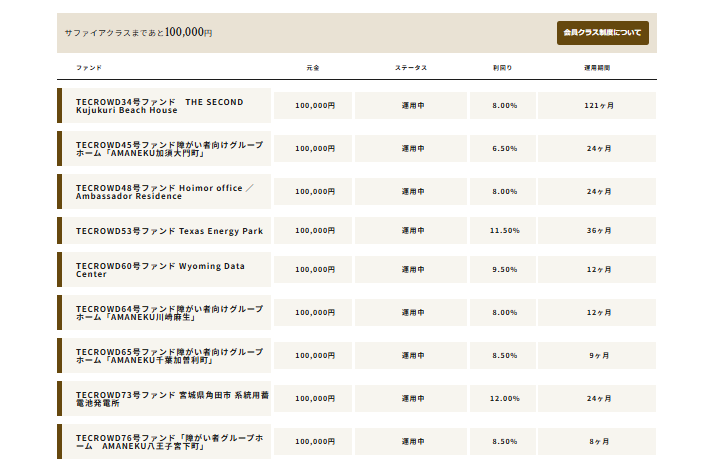Select the 8ヶ月 period for TECROWD76号
Screen dimensions: 707x467
597,441
